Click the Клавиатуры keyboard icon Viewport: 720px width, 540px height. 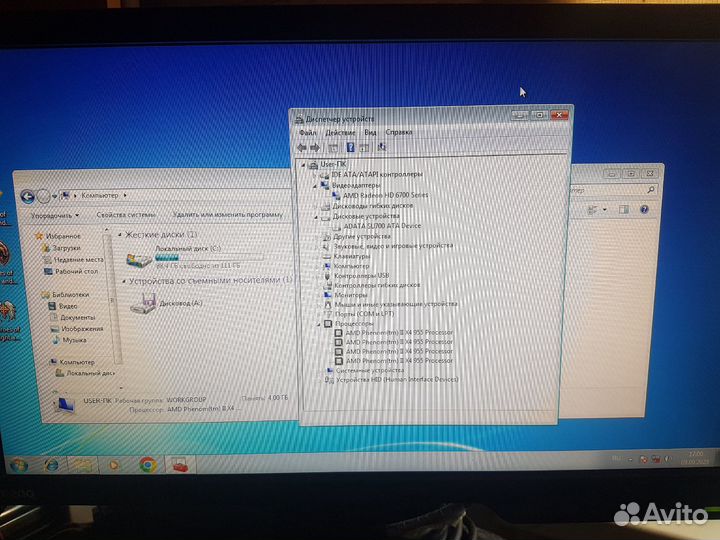click(326, 257)
